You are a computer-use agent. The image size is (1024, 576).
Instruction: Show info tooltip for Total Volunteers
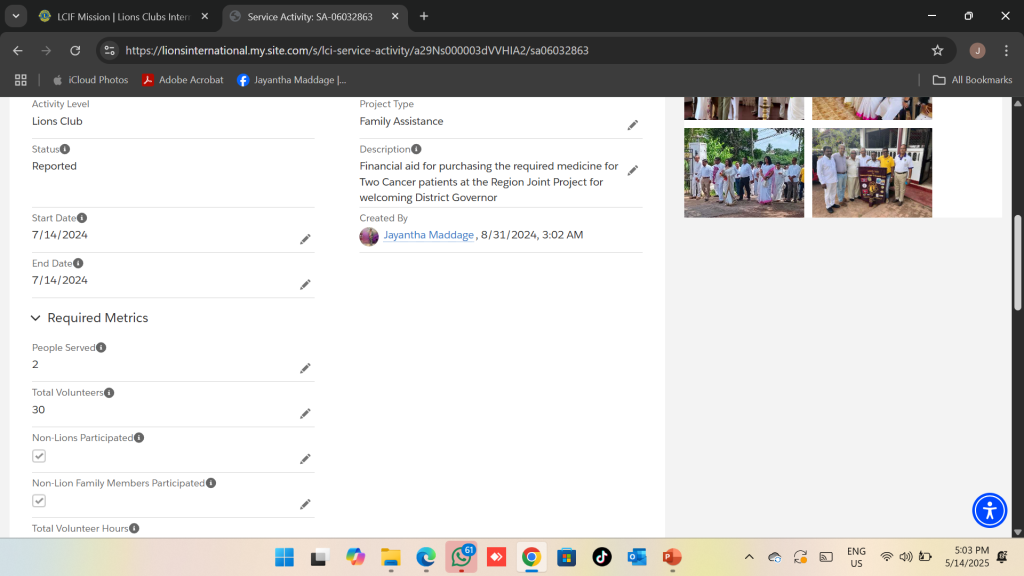109,392
